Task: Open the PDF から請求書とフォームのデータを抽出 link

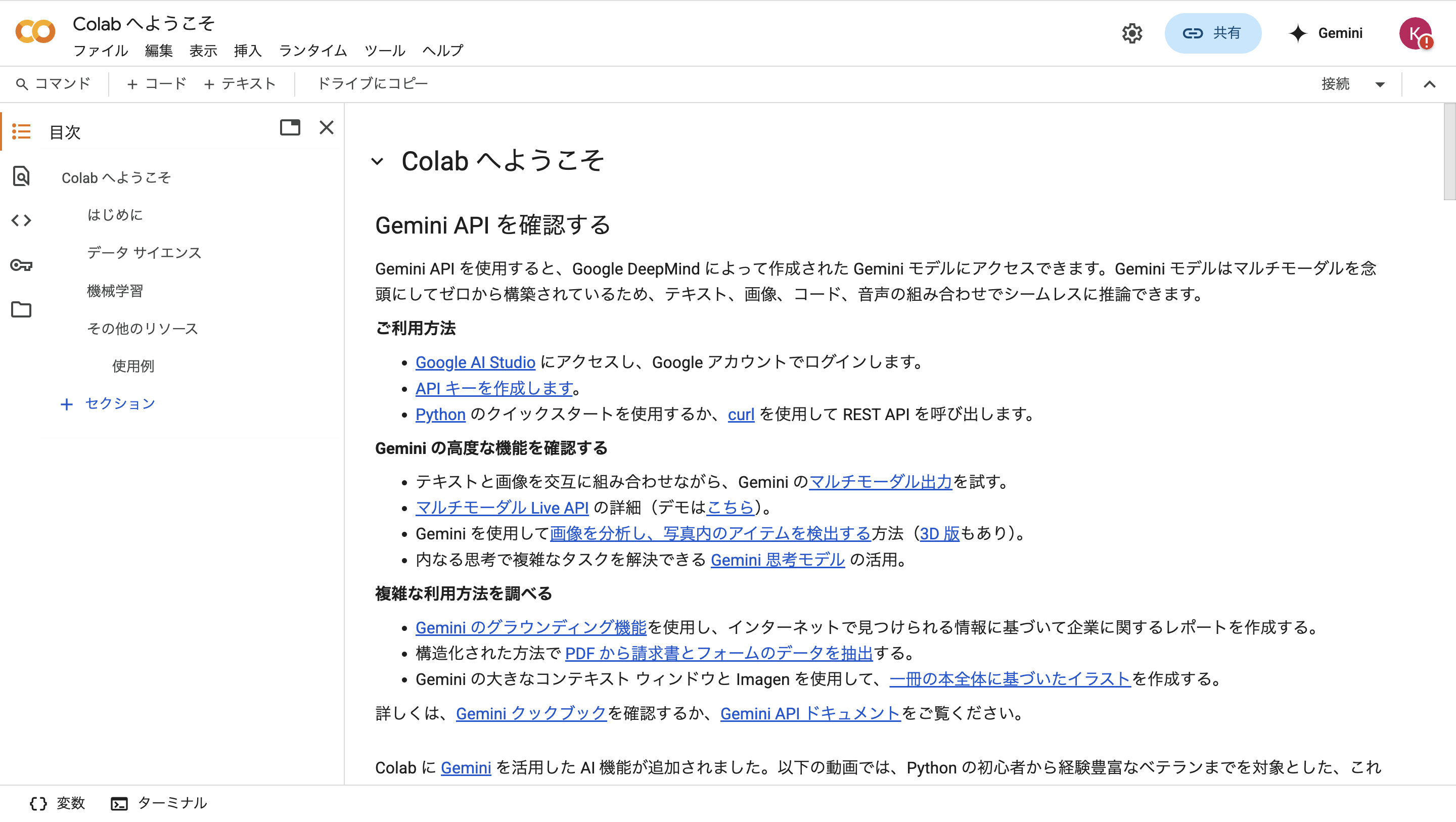Action: 719,654
